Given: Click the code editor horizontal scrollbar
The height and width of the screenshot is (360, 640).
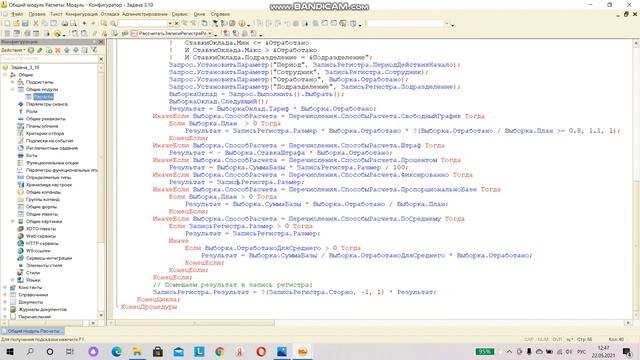Looking at the screenshot, I should click(x=195, y=323).
